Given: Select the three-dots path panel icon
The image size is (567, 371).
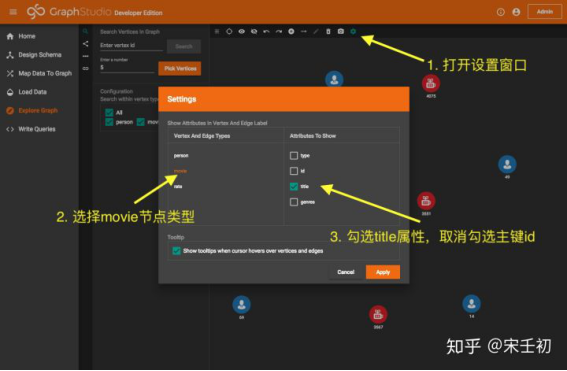Looking at the screenshot, I should point(85,56).
